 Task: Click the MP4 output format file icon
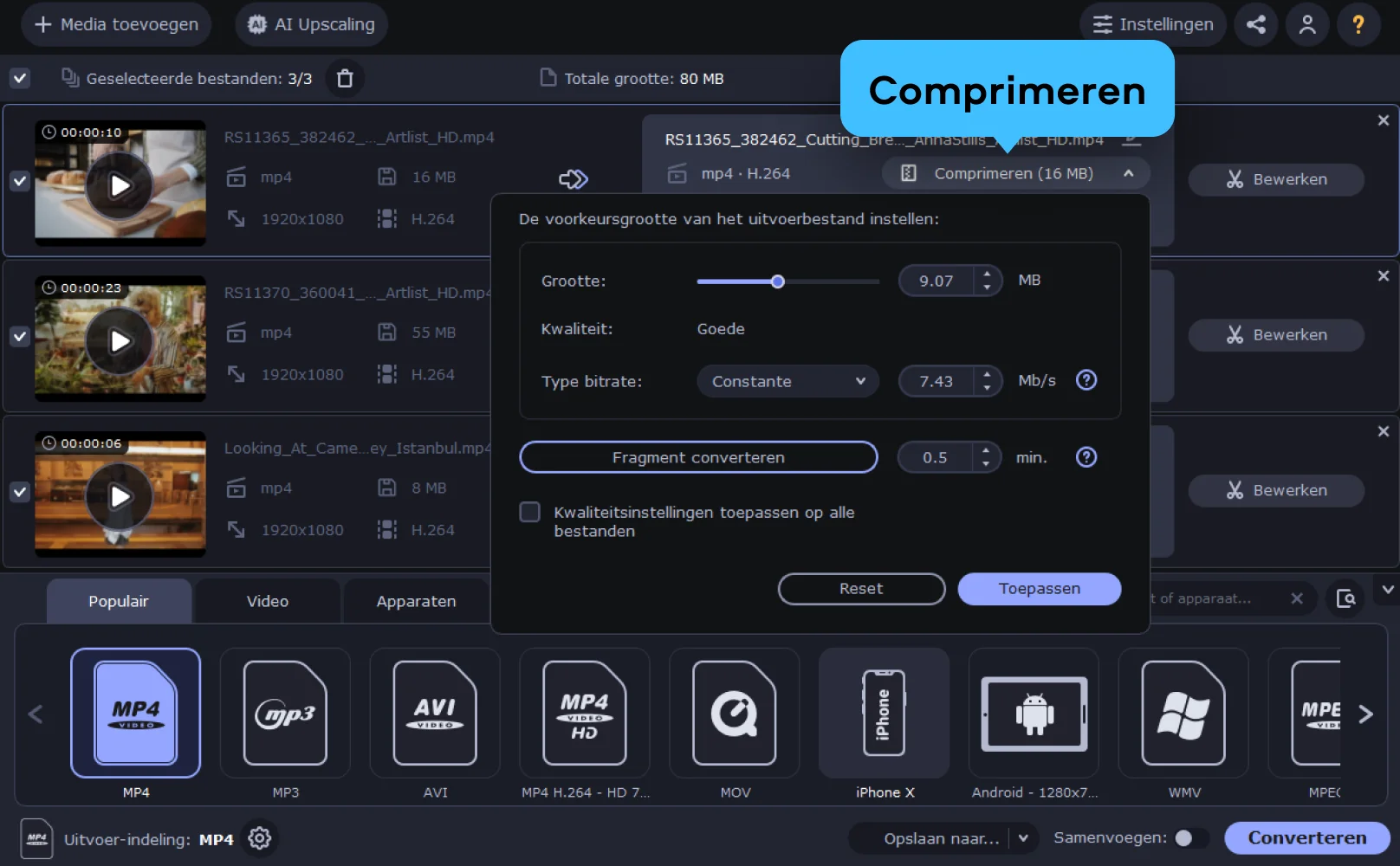point(36,838)
